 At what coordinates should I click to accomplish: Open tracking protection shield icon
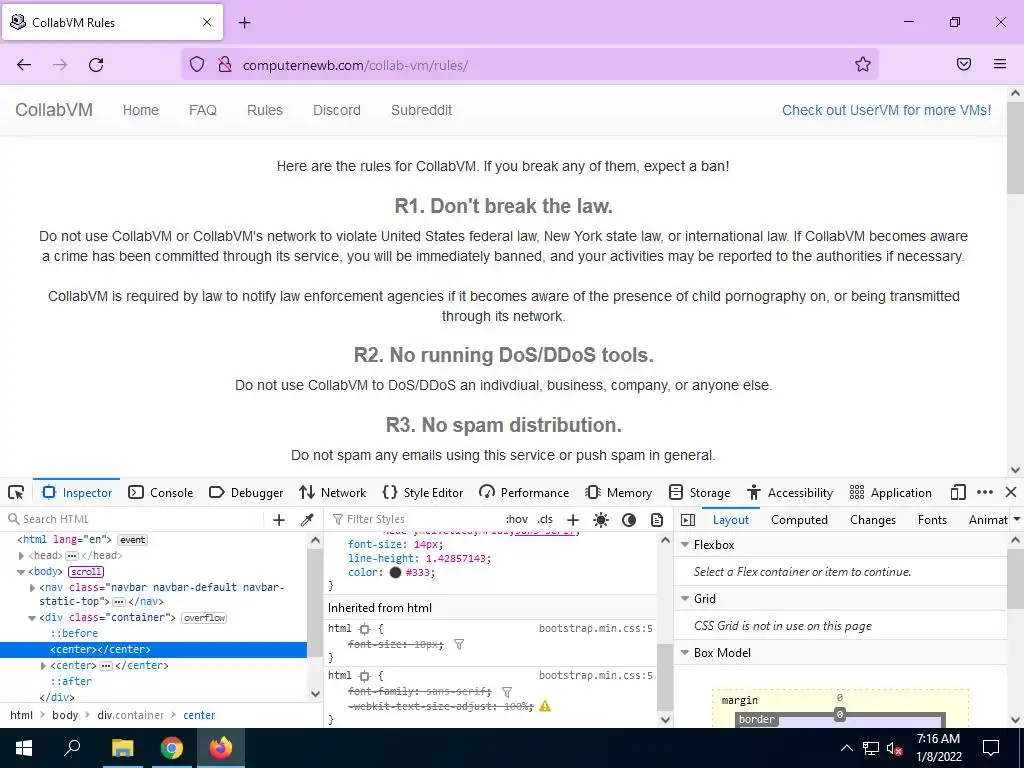[x=197, y=64]
